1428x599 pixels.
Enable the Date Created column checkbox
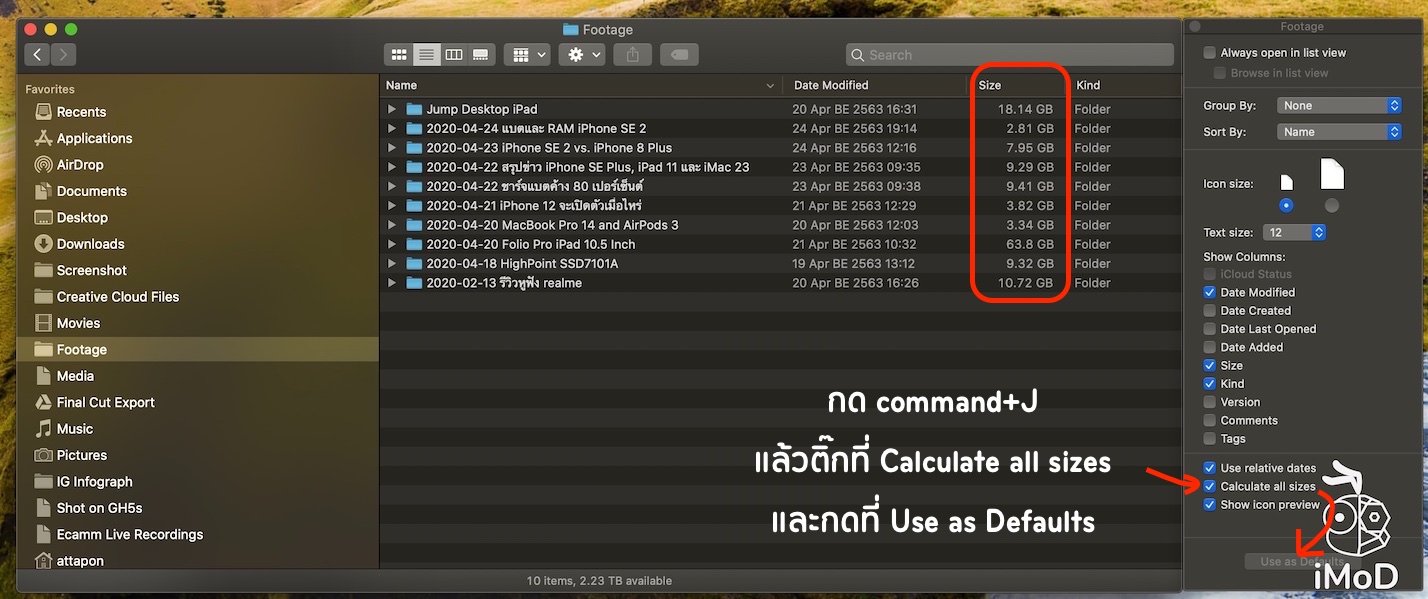[x=1210, y=311]
